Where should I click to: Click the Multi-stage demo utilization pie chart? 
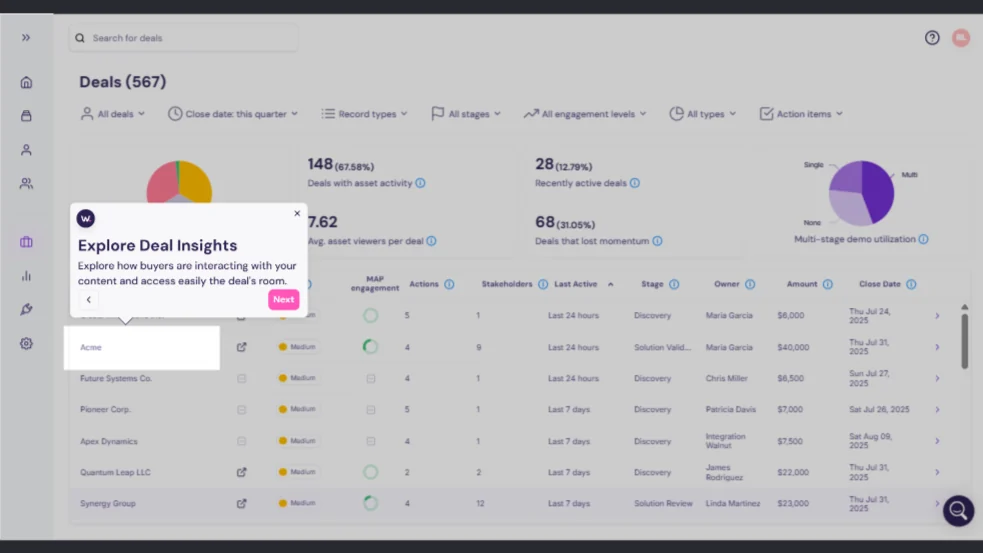(x=861, y=193)
